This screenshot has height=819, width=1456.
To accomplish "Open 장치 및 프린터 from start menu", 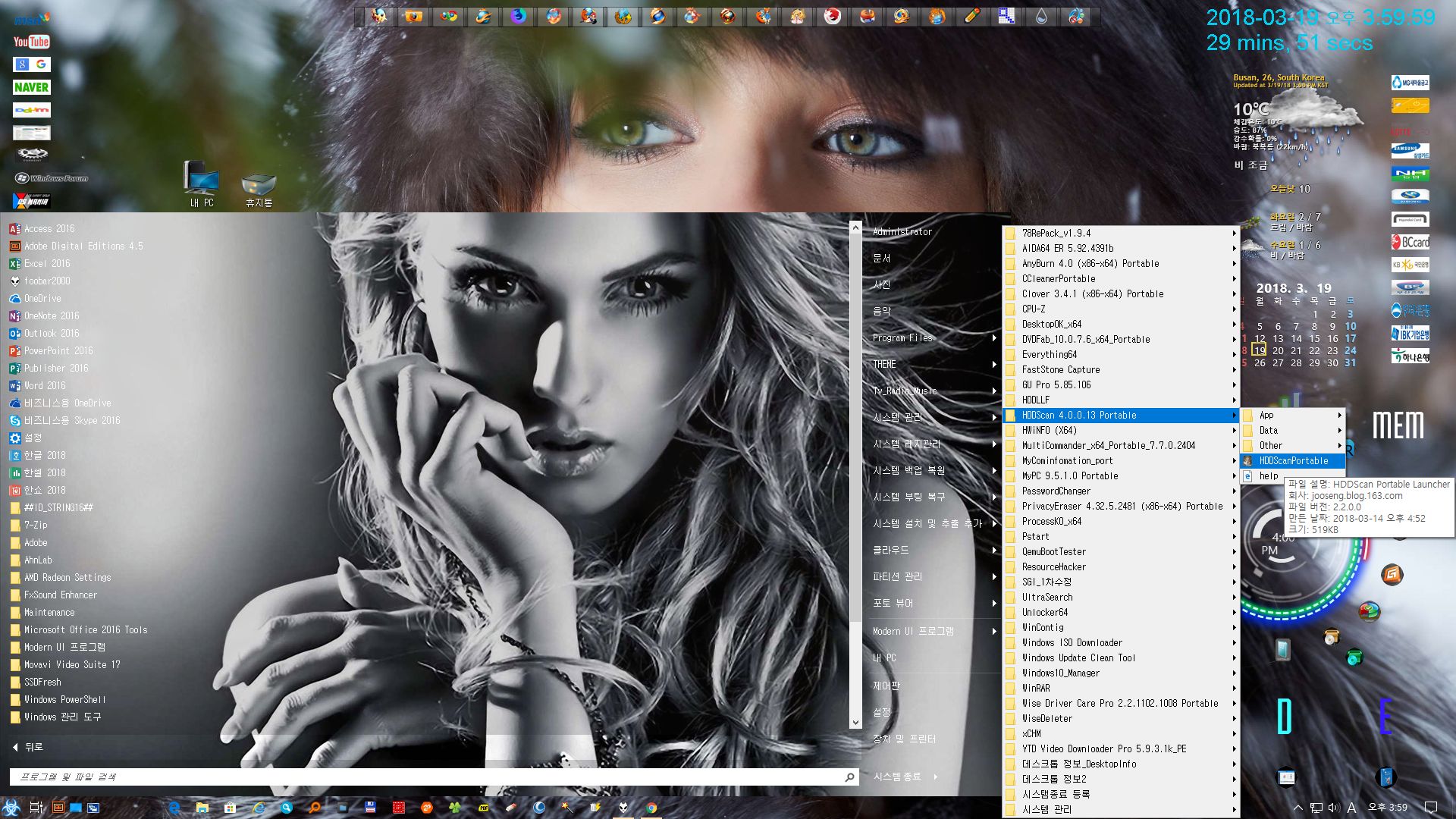I will tap(904, 739).
